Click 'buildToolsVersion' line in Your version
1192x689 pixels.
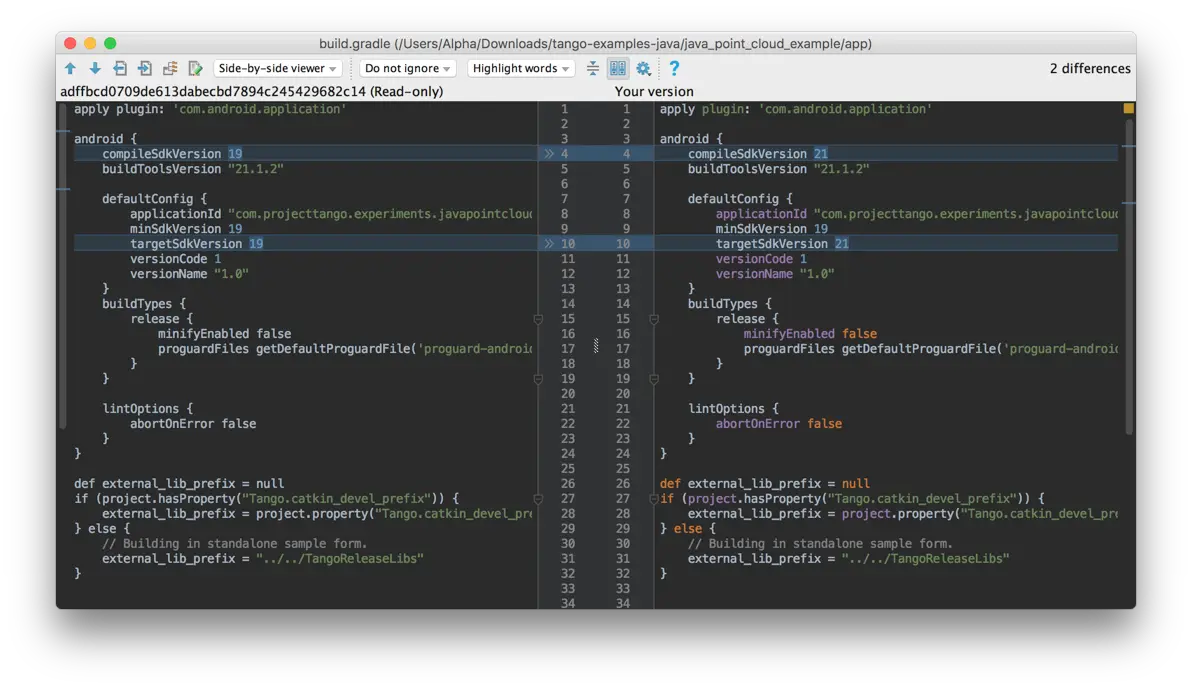[778, 169]
